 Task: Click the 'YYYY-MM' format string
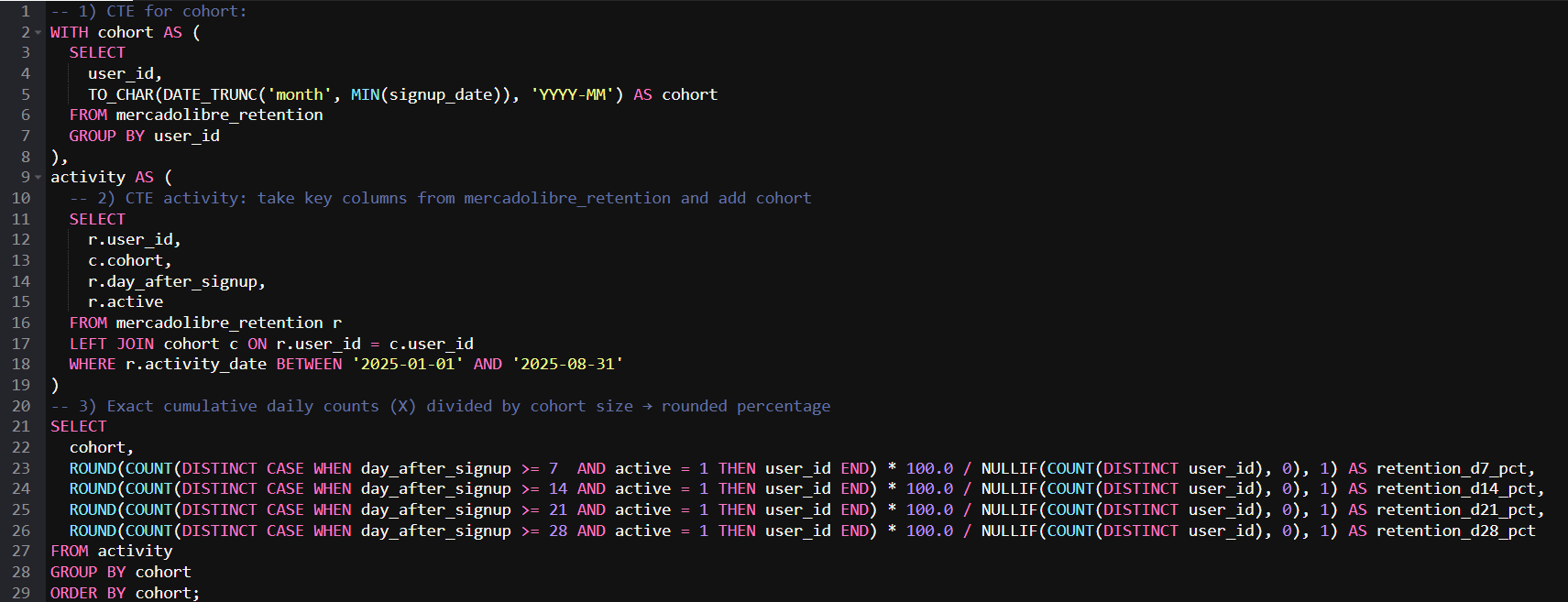(572, 94)
